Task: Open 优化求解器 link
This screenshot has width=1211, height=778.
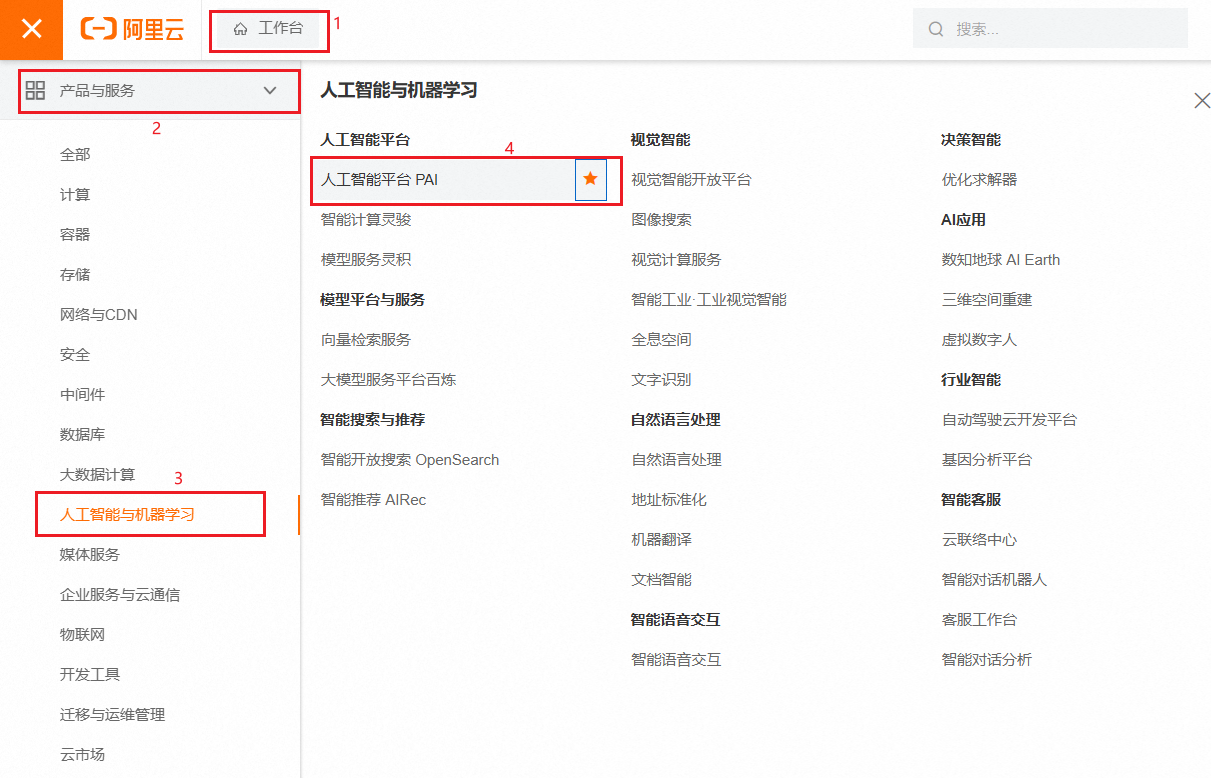Action: [979, 180]
